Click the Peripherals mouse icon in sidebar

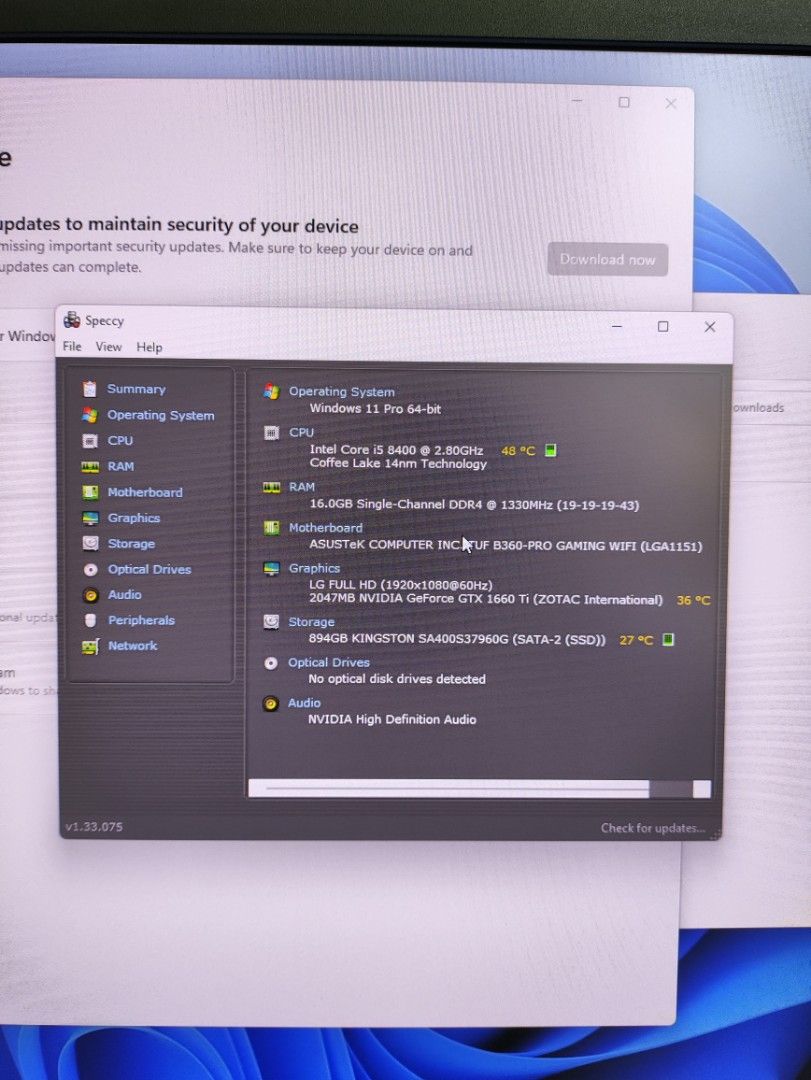[90, 621]
